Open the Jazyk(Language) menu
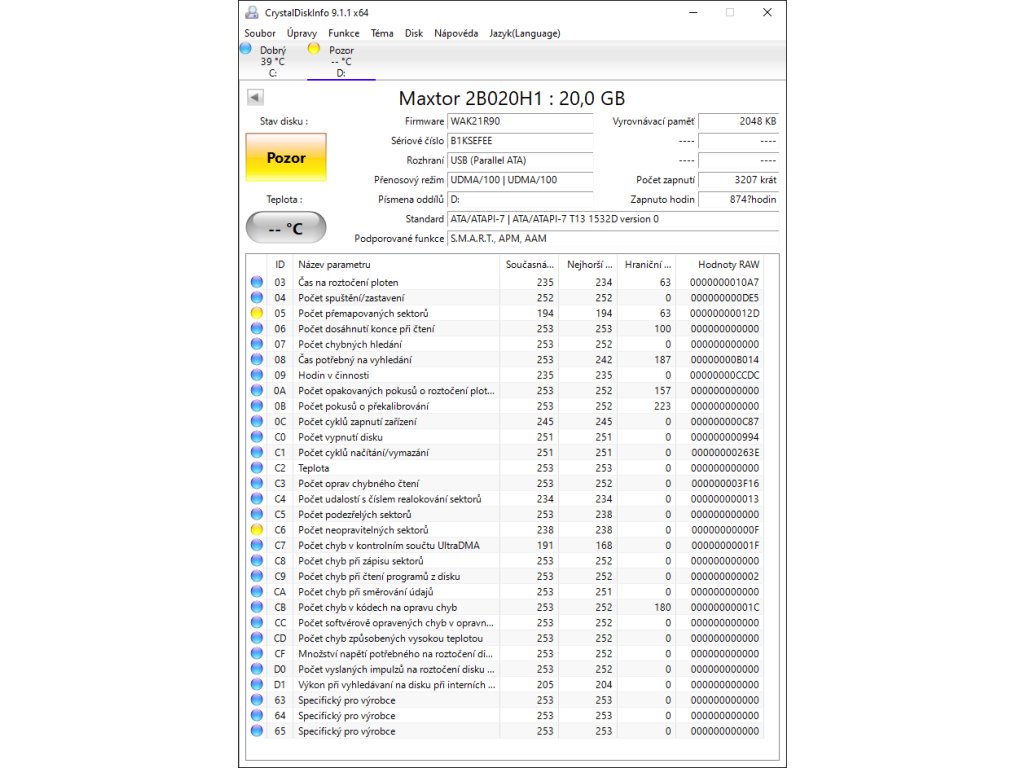This screenshot has width=1024, height=768. point(524,33)
